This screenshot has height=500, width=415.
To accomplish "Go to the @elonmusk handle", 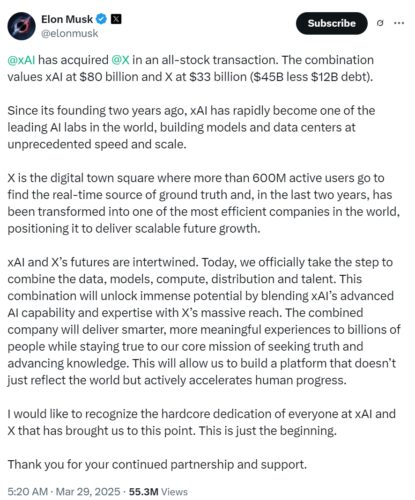I will [70, 33].
